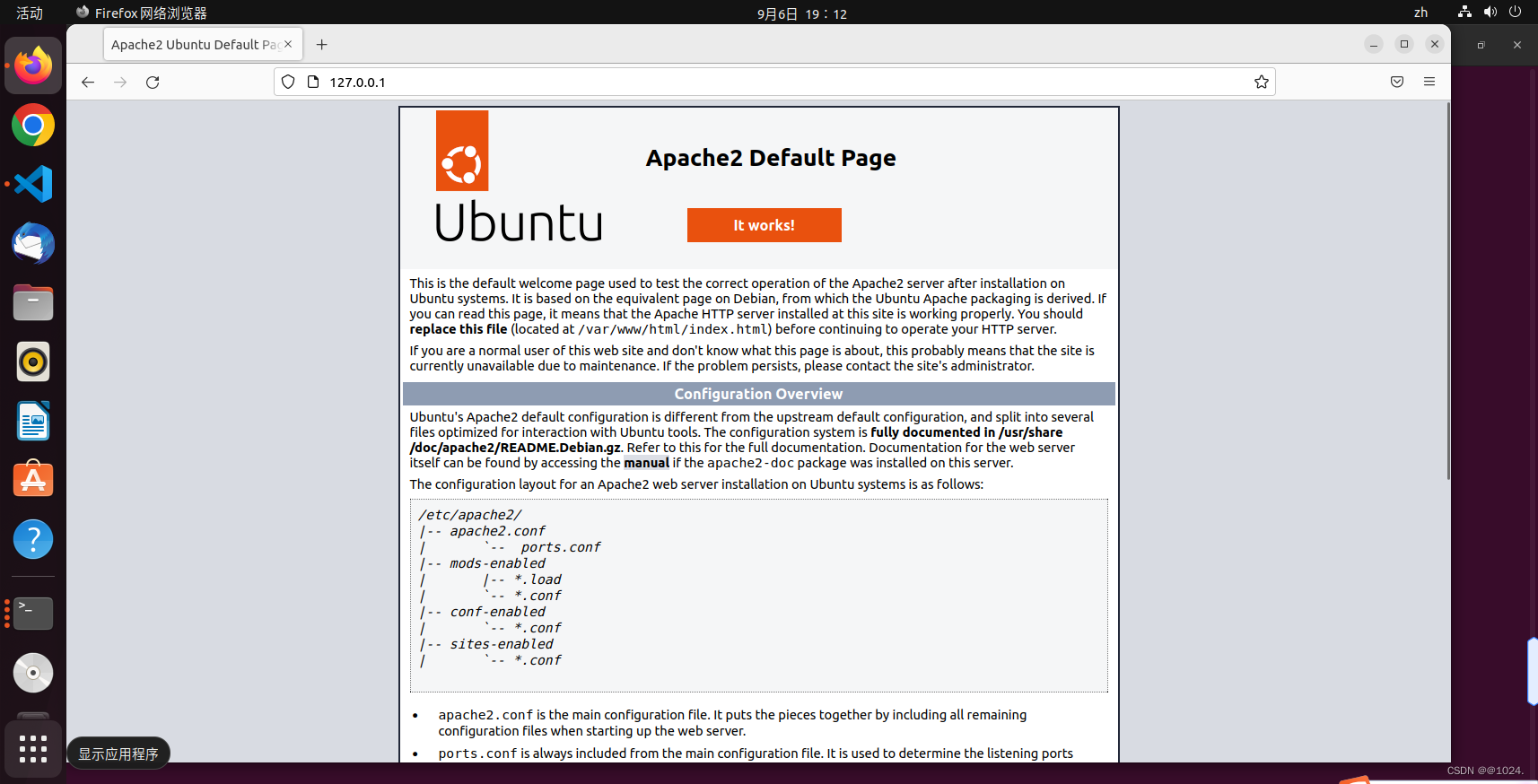Click the sites-enabled line in tree
This screenshot has height=784, width=1538.
(502, 644)
